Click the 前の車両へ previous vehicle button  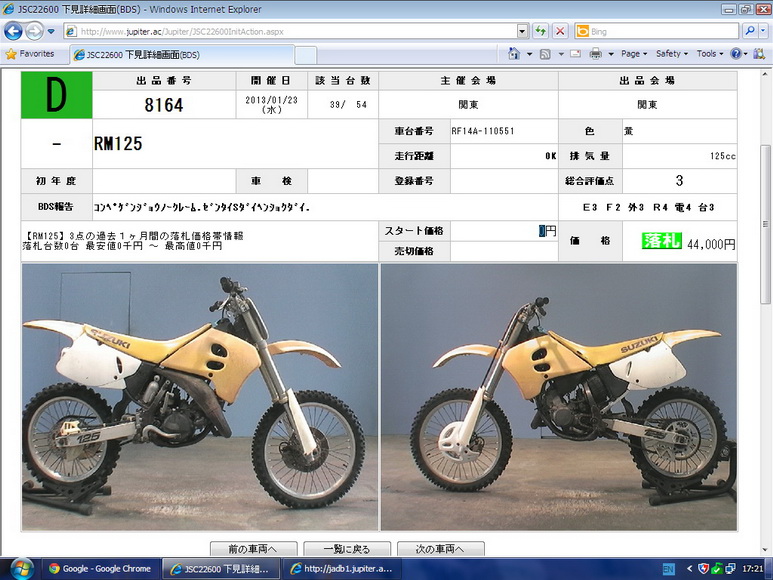click(x=253, y=548)
